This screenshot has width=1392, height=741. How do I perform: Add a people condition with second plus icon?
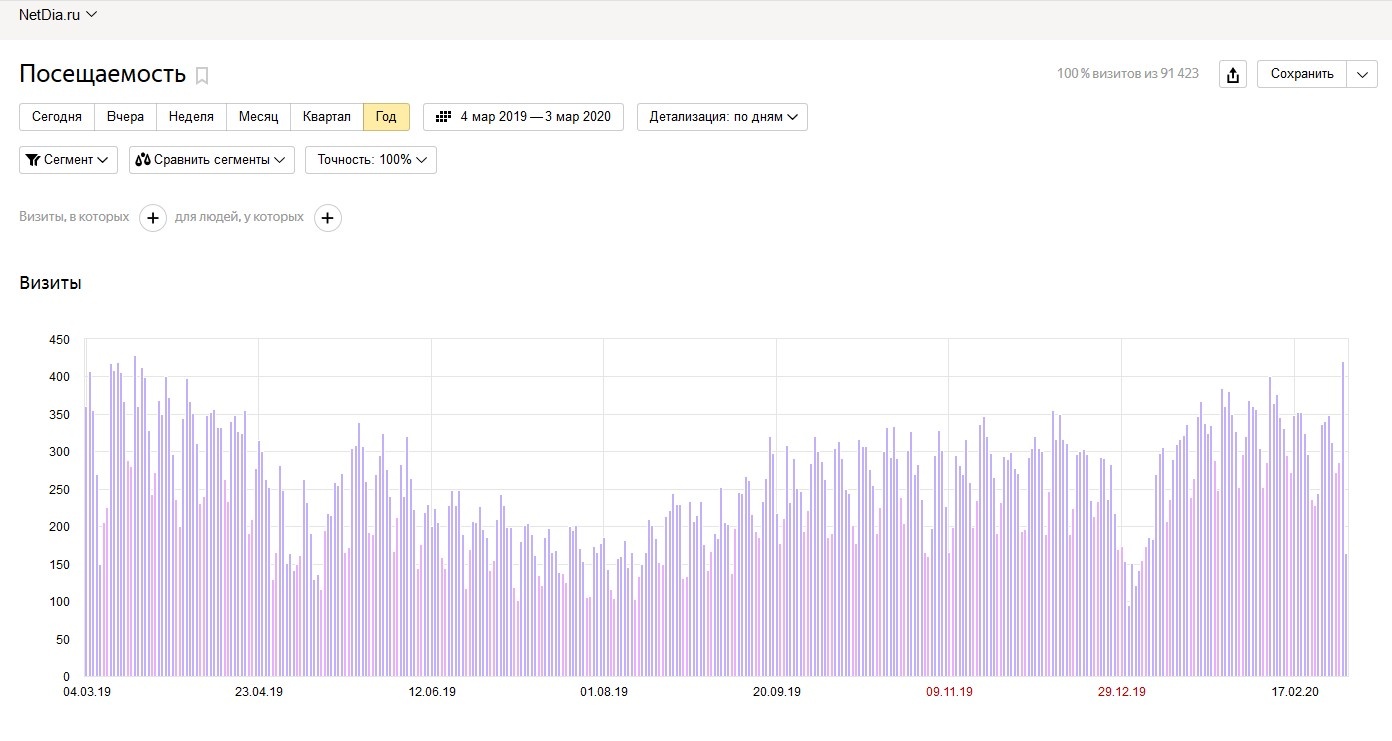click(x=328, y=217)
